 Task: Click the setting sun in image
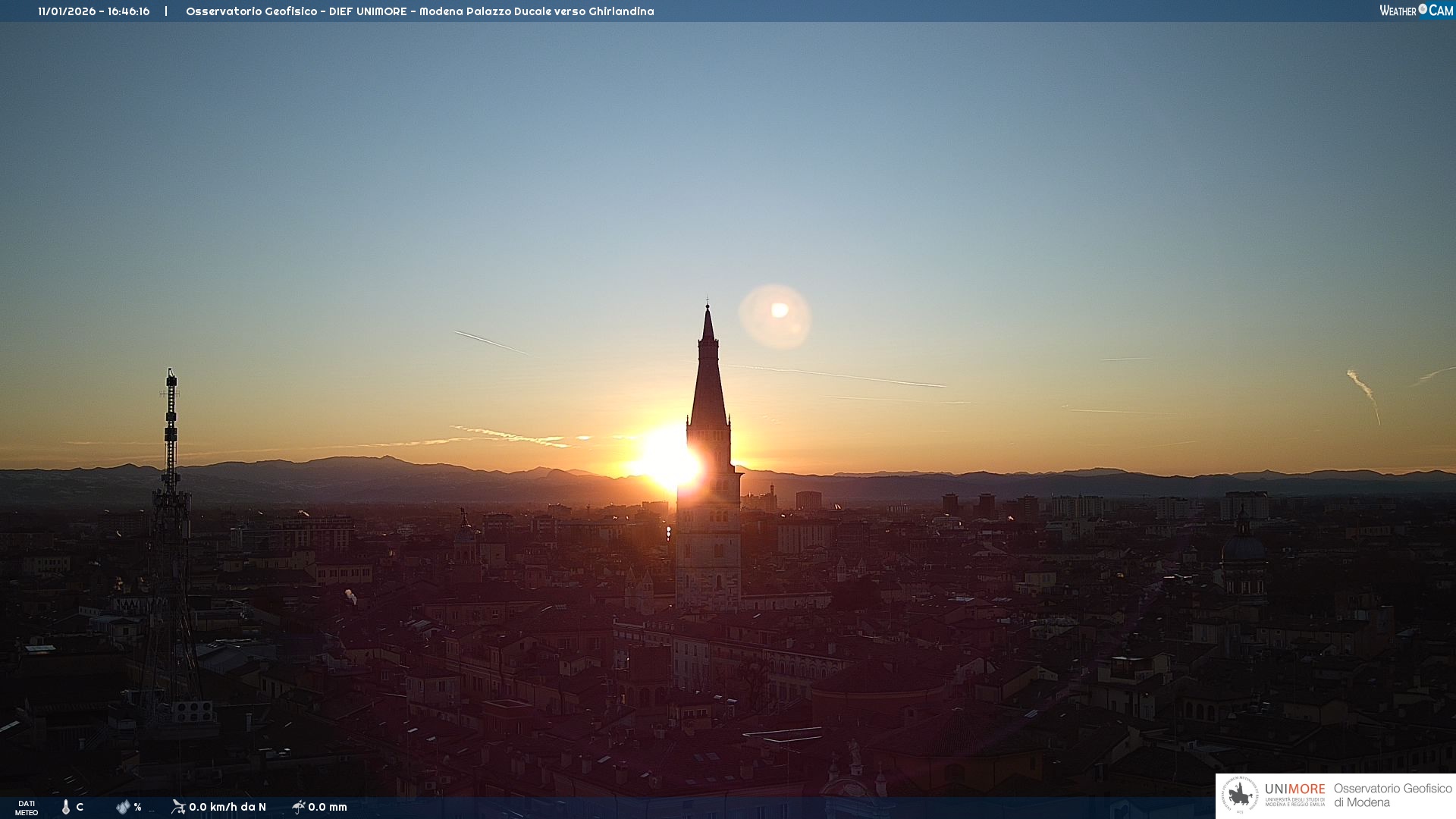point(668,460)
